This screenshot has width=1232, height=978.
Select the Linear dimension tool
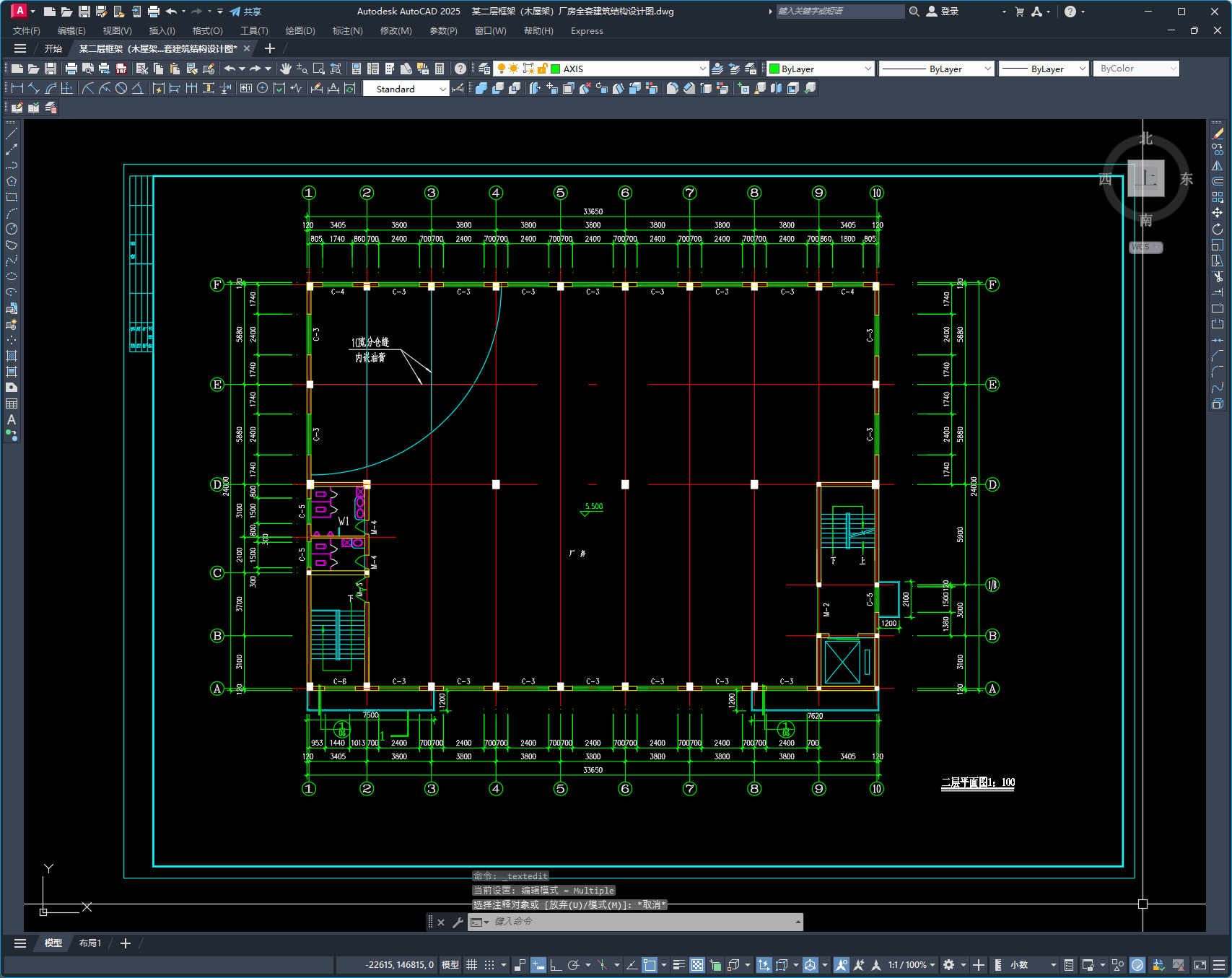pos(18,88)
